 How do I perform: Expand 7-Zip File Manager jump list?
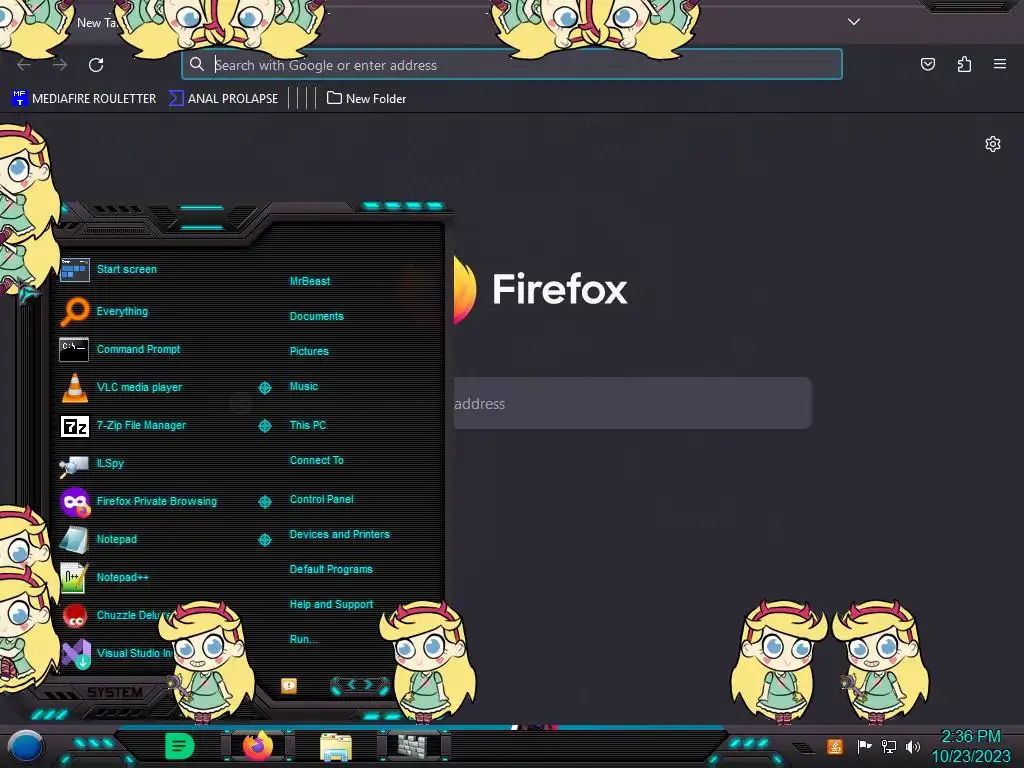[x=264, y=426]
